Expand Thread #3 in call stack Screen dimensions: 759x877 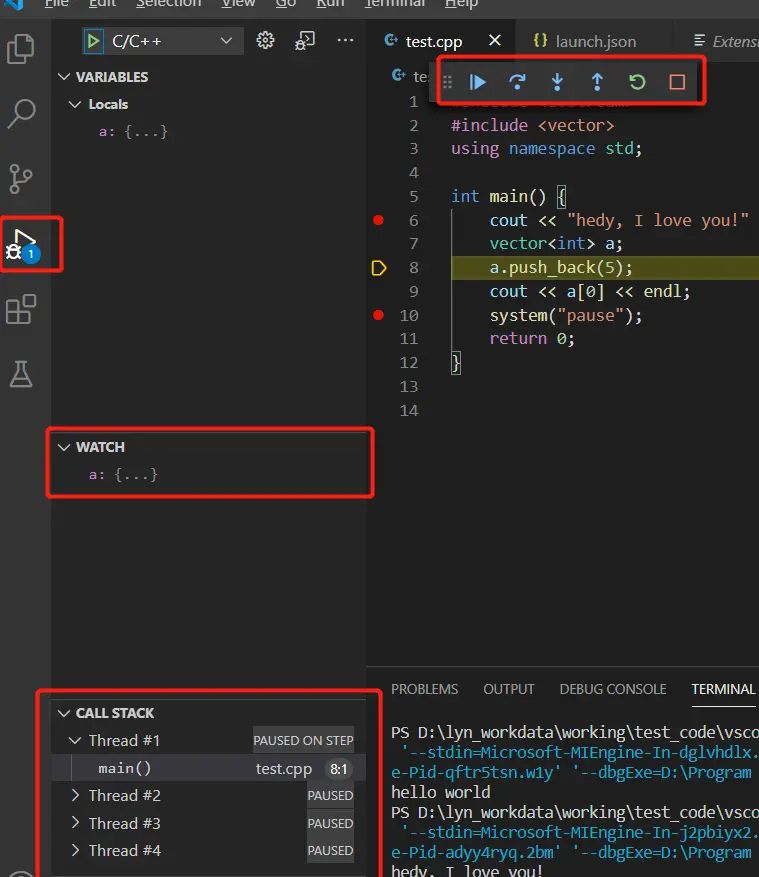click(x=75, y=823)
